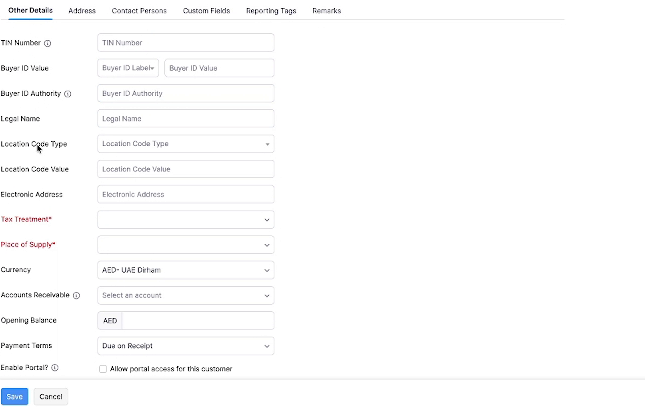Focus the Legal Name input field

pos(186,118)
